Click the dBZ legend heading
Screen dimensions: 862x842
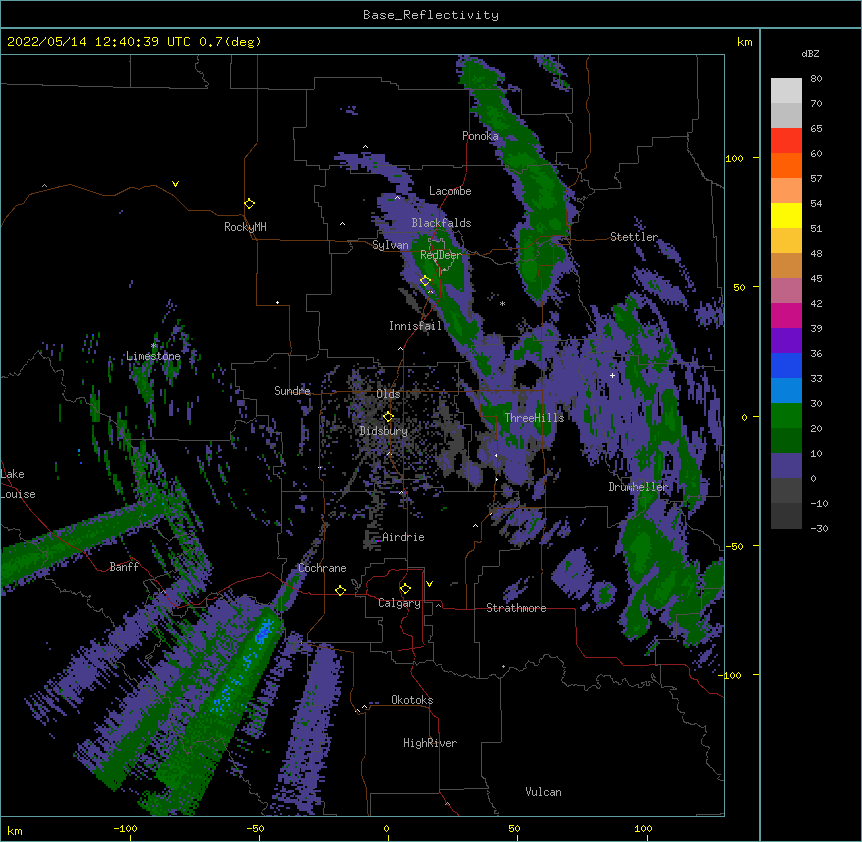coord(810,53)
